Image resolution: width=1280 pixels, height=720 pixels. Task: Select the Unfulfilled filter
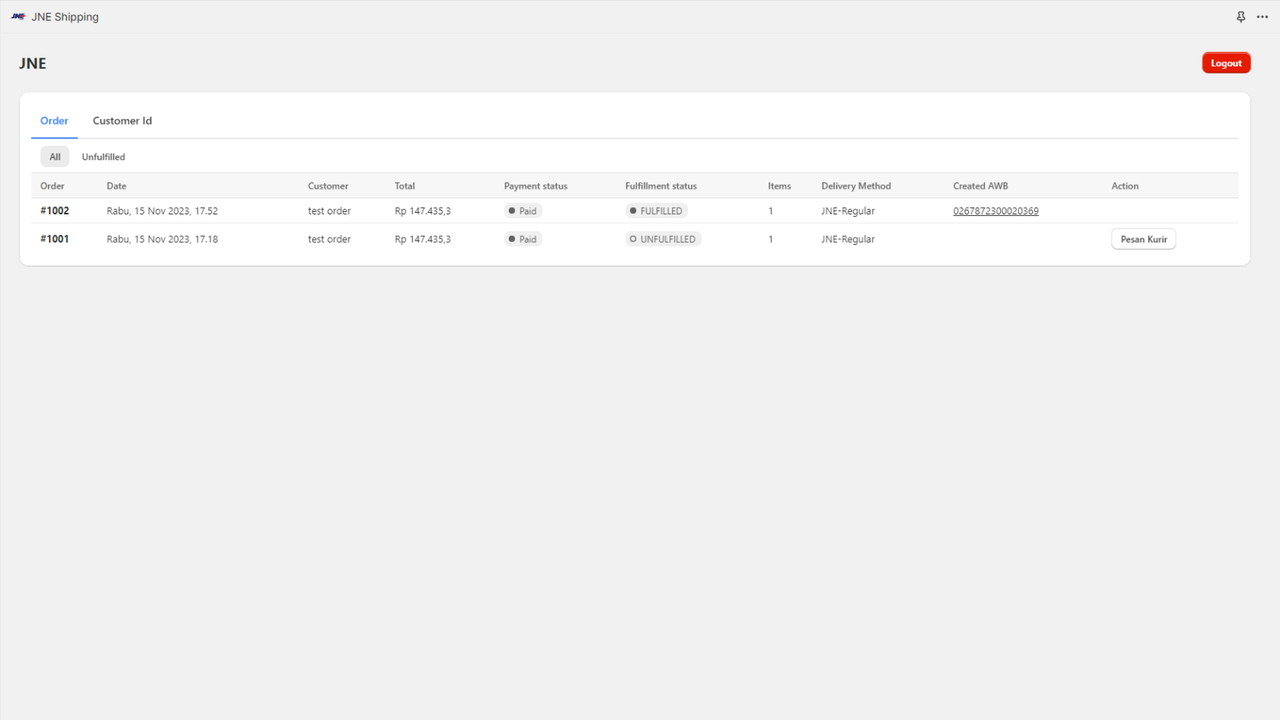click(103, 157)
